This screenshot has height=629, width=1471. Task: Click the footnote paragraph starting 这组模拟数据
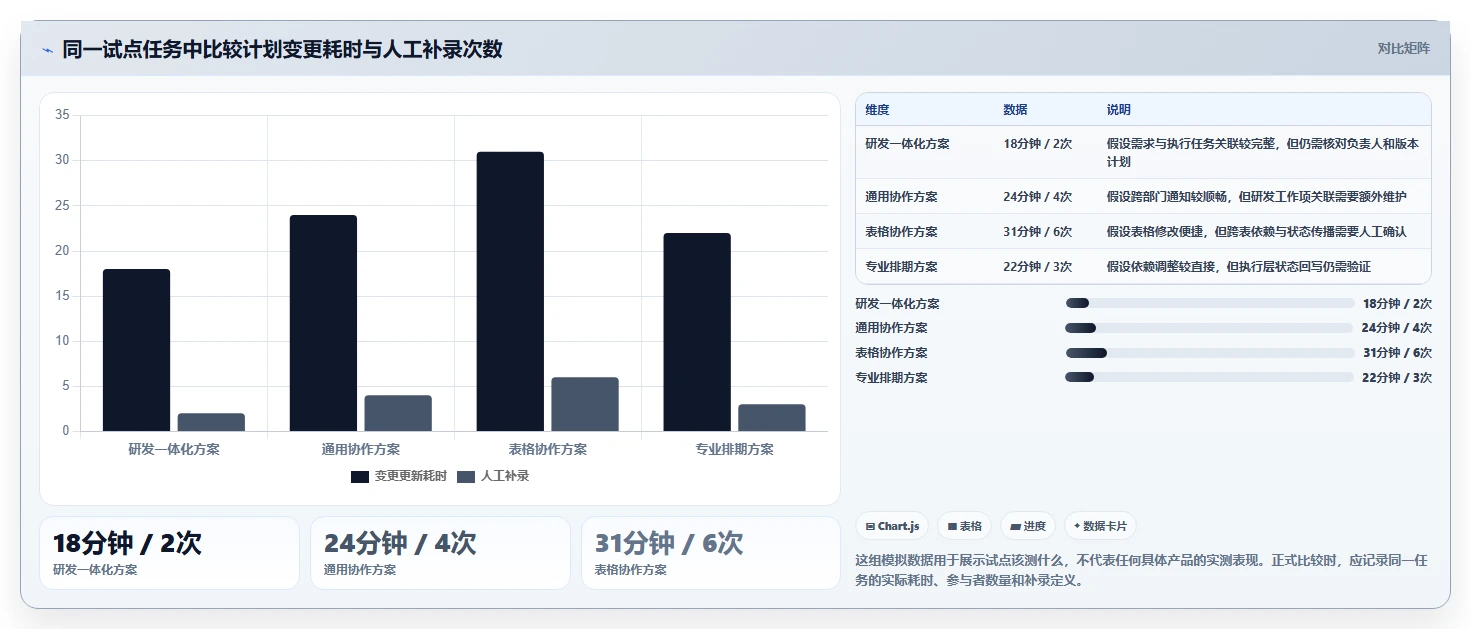pos(1143,570)
